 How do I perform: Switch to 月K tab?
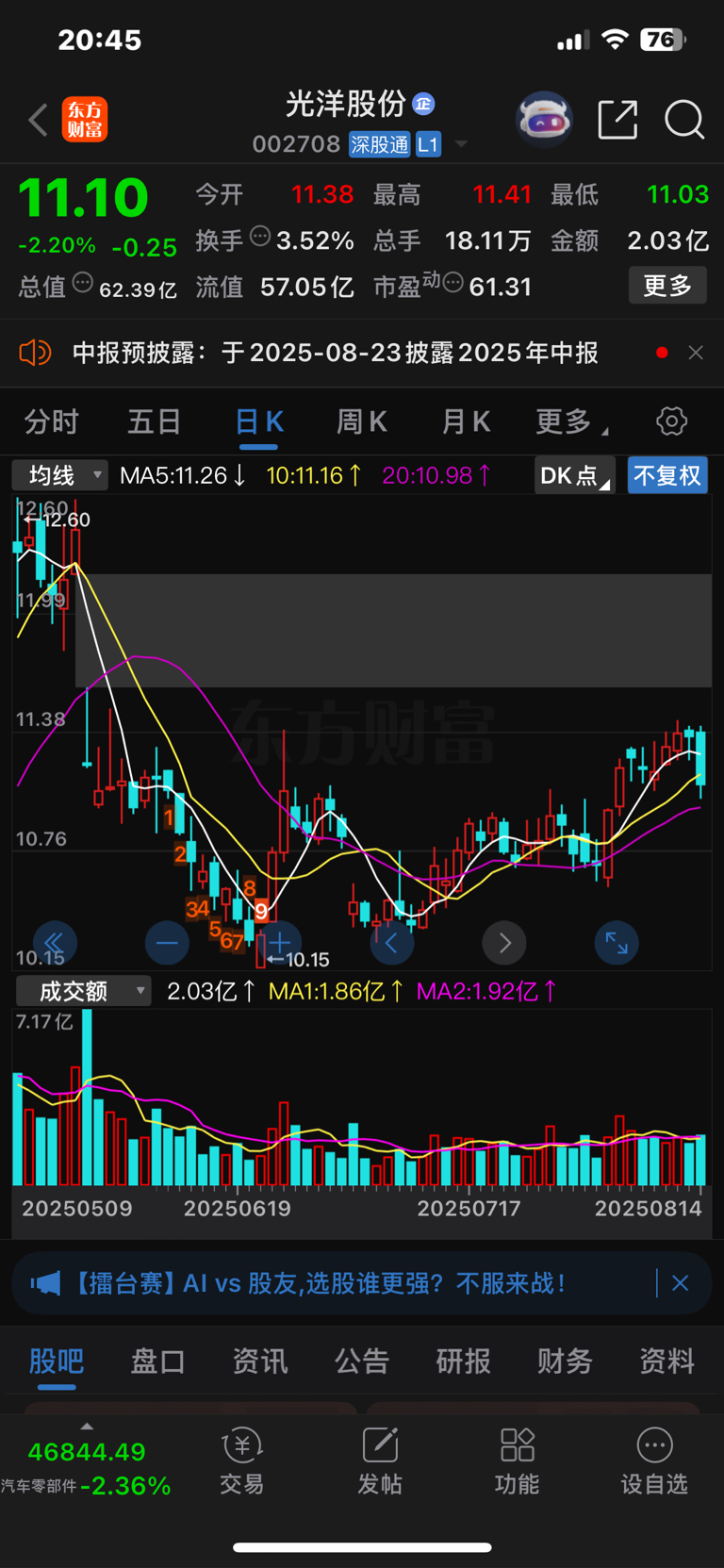click(466, 421)
